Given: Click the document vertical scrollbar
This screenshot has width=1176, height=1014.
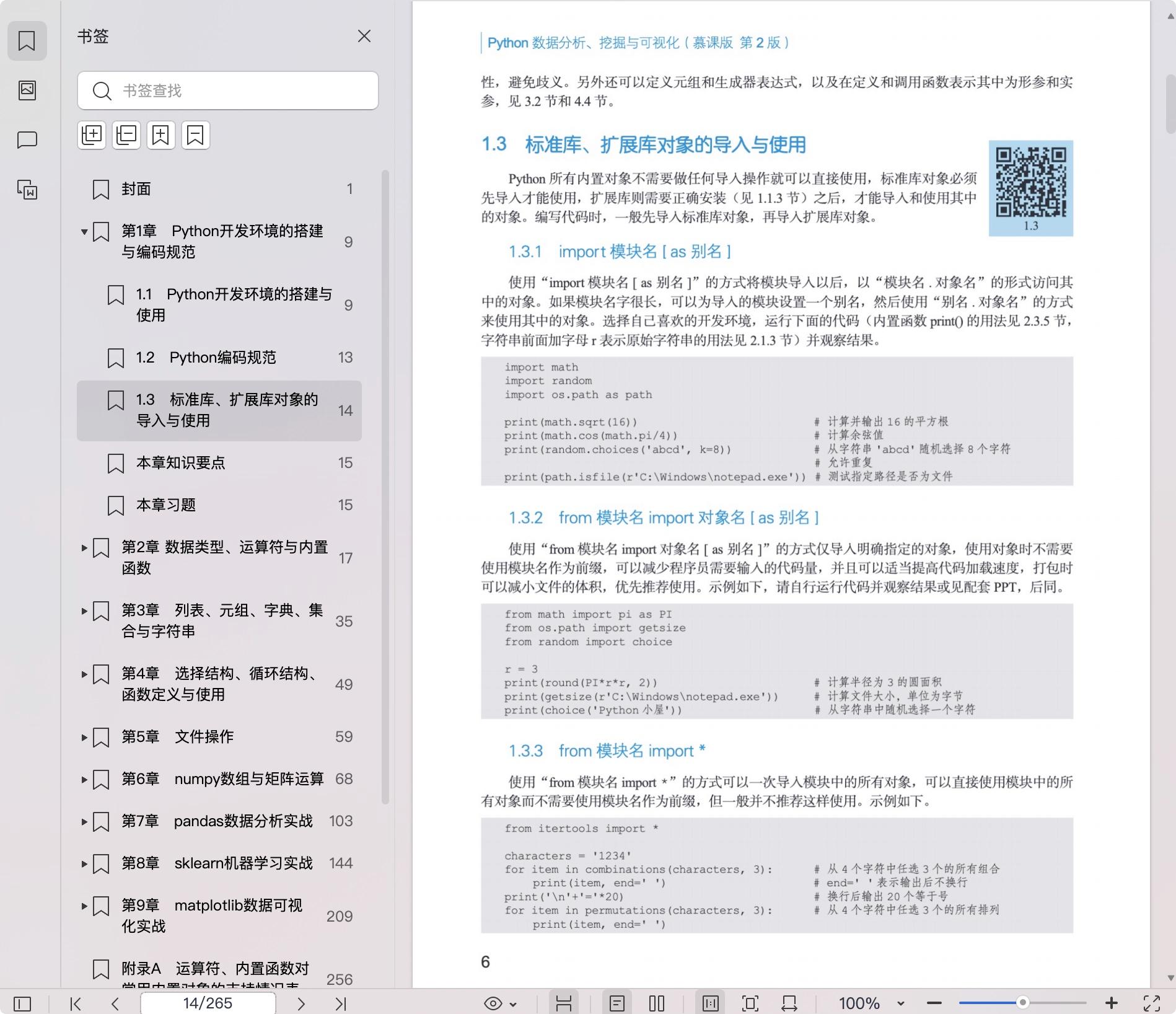Looking at the screenshot, I should (x=1170, y=104).
